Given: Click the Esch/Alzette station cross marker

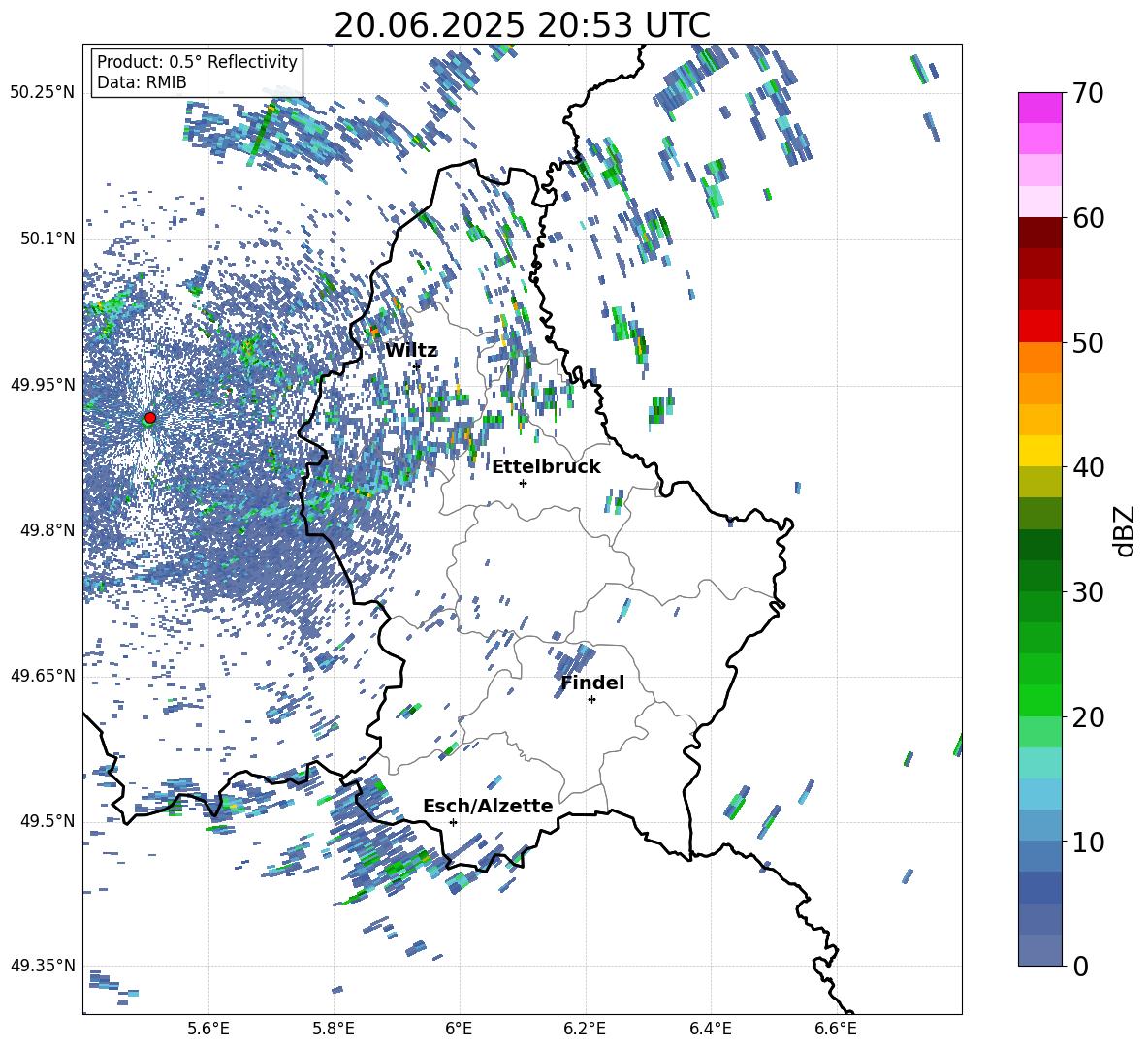Looking at the screenshot, I should point(453,822).
